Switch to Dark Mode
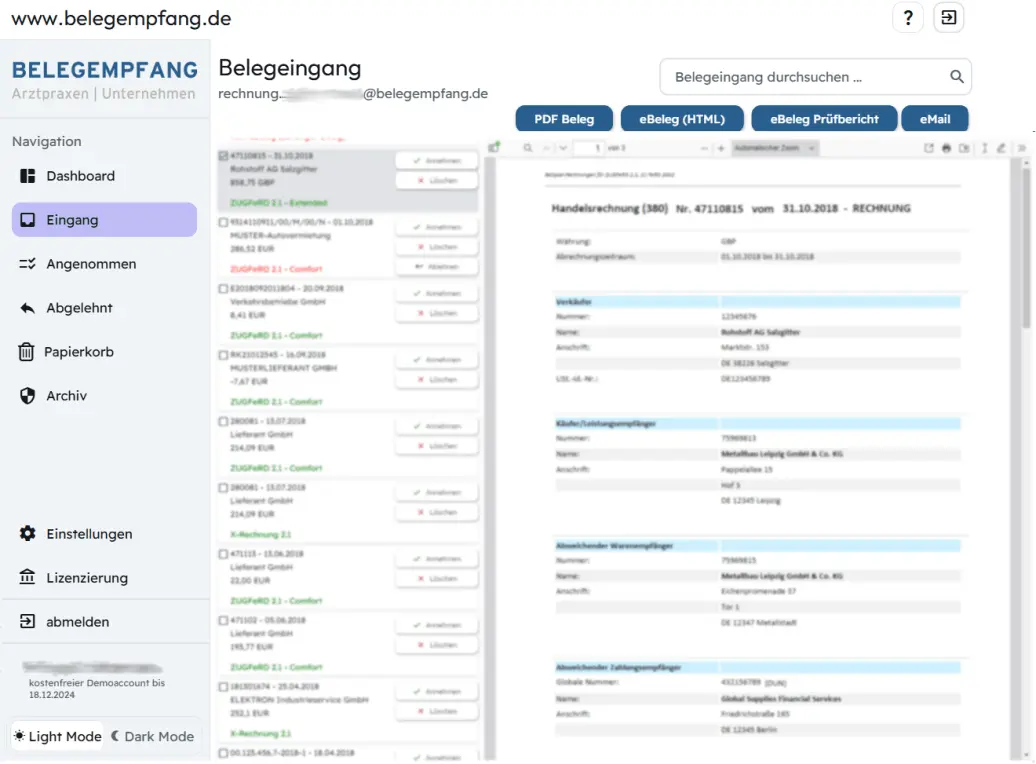 (x=153, y=736)
